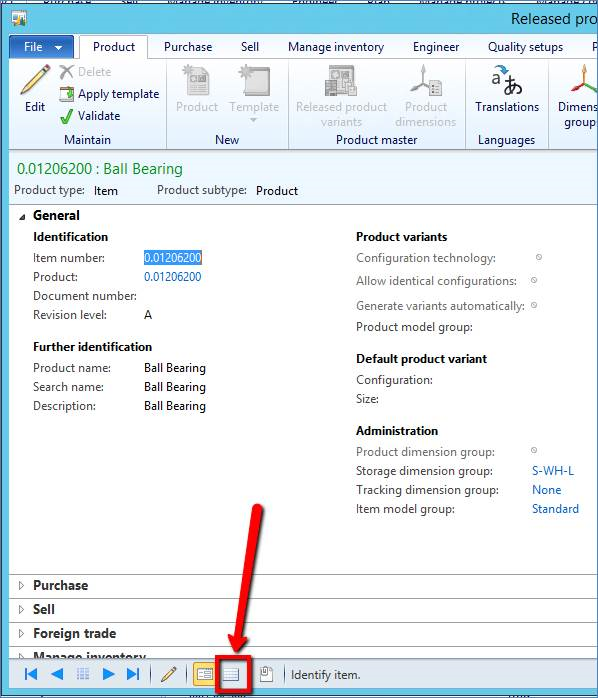Open the Product 0.01206200 link

[x=173, y=277]
